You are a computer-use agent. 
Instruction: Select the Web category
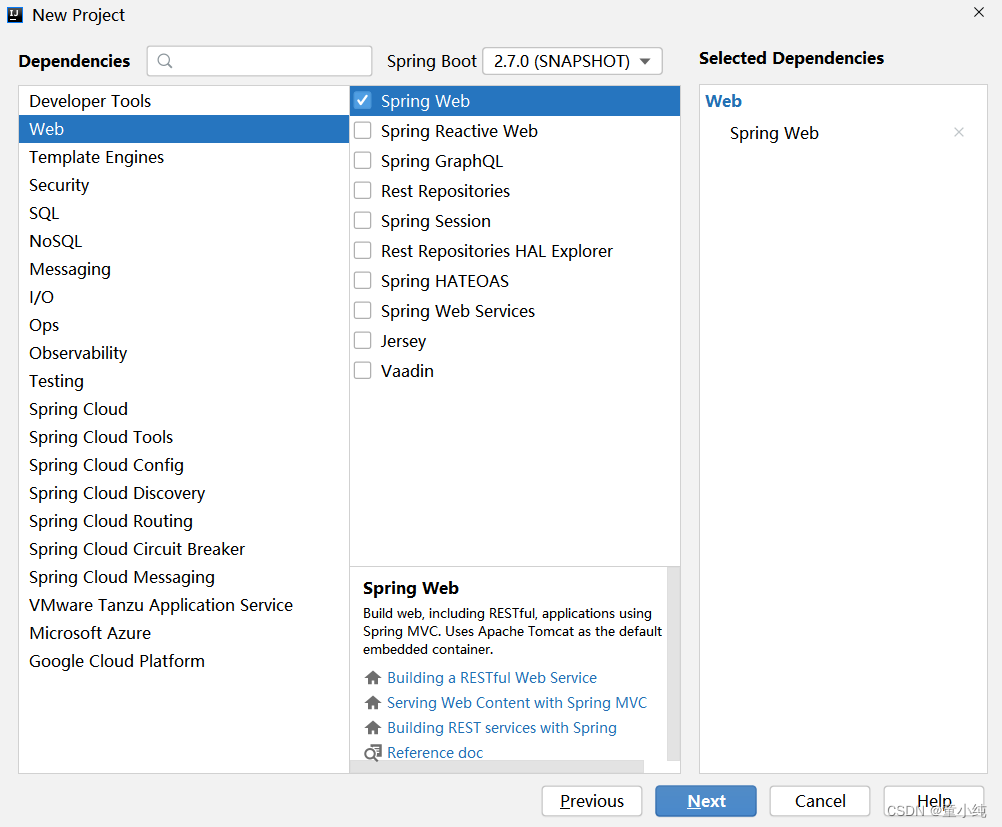(184, 129)
